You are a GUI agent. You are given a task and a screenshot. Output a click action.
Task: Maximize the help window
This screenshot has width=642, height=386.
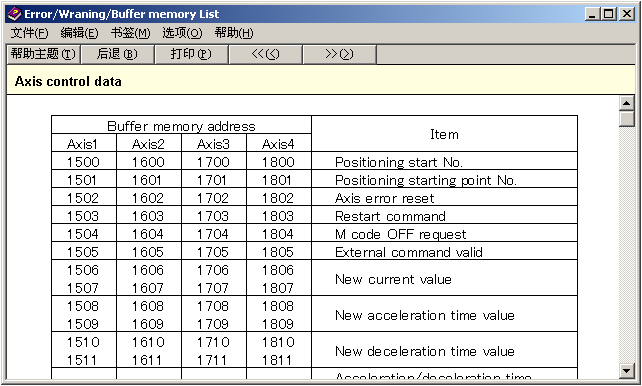point(609,14)
